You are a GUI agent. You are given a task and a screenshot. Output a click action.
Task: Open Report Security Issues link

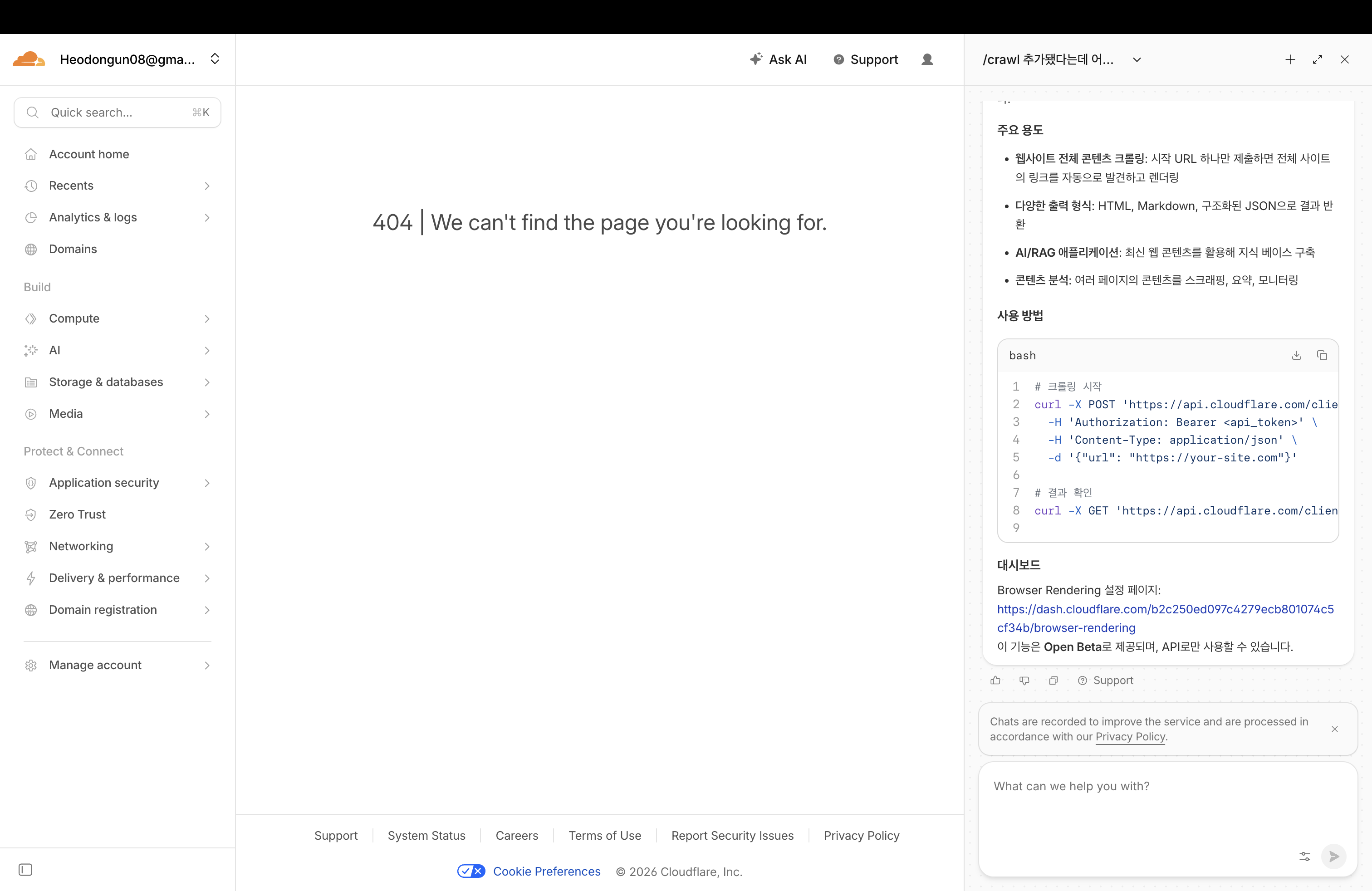click(733, 836)
